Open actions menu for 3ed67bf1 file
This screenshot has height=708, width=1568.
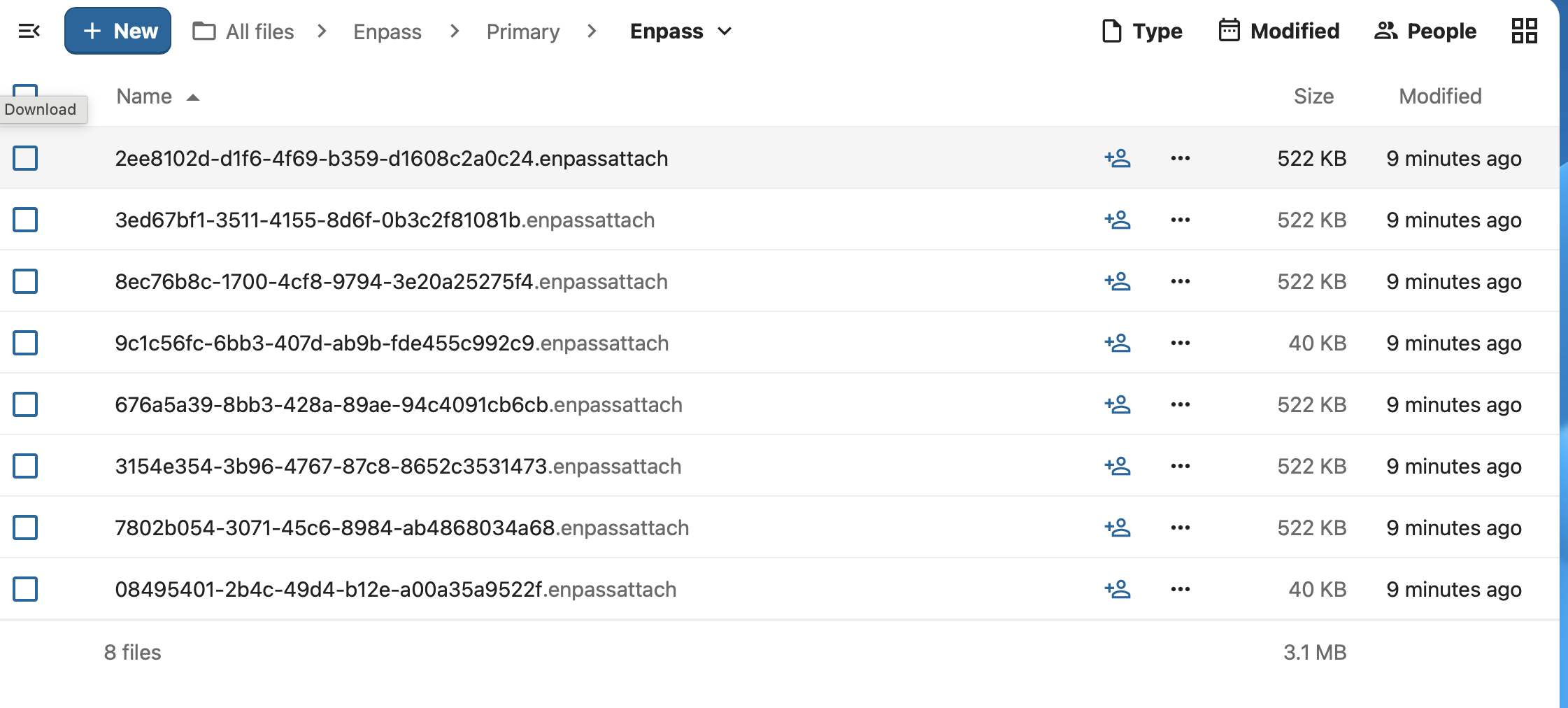1180,220
